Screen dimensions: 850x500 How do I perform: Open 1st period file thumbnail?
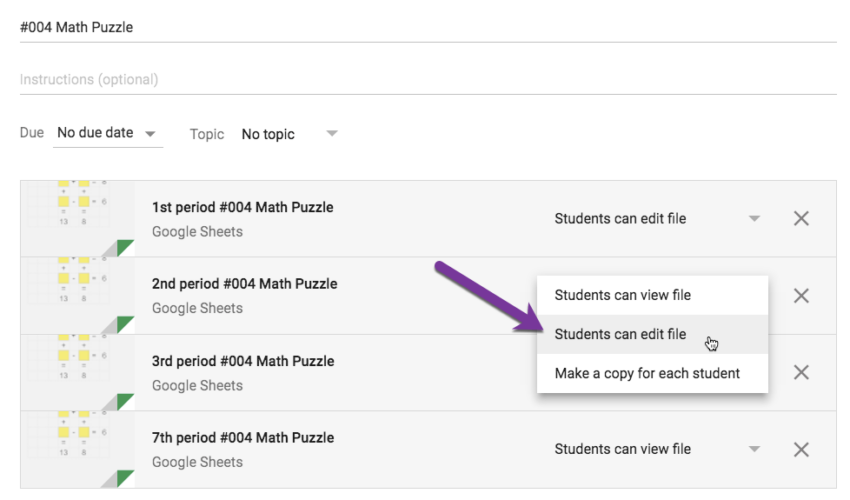click(78, 219)
